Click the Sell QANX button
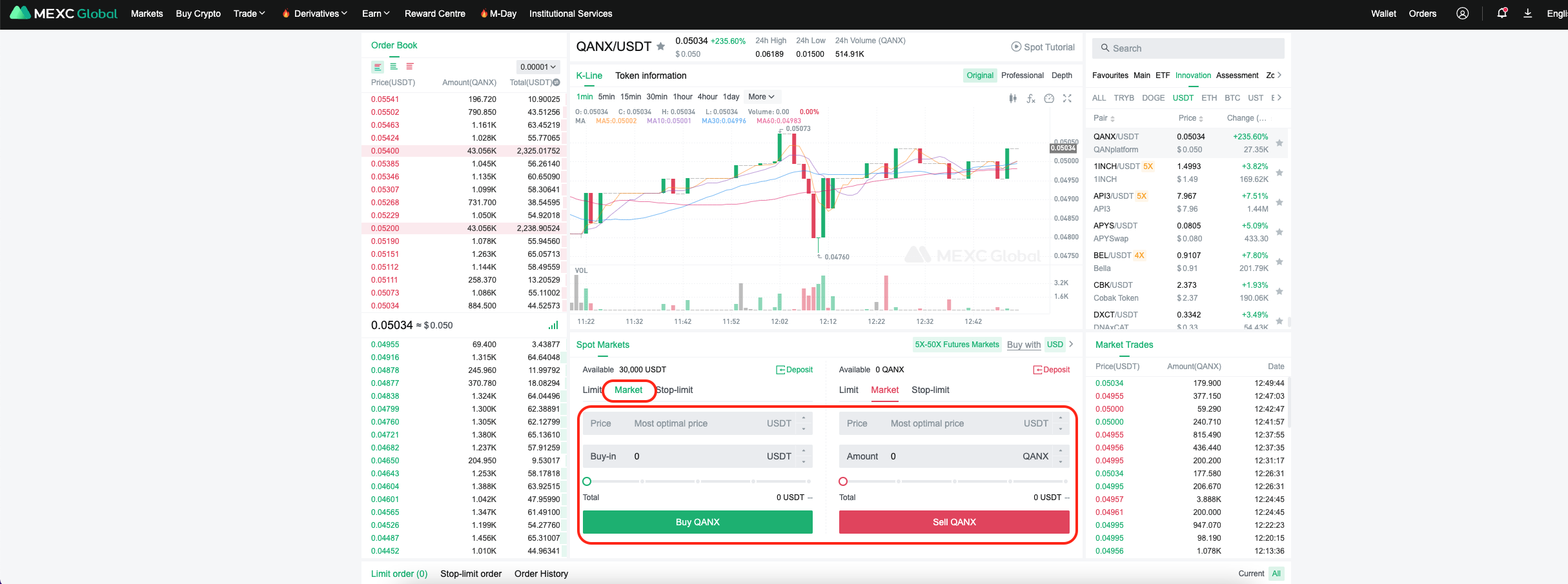 pos(954,522)
